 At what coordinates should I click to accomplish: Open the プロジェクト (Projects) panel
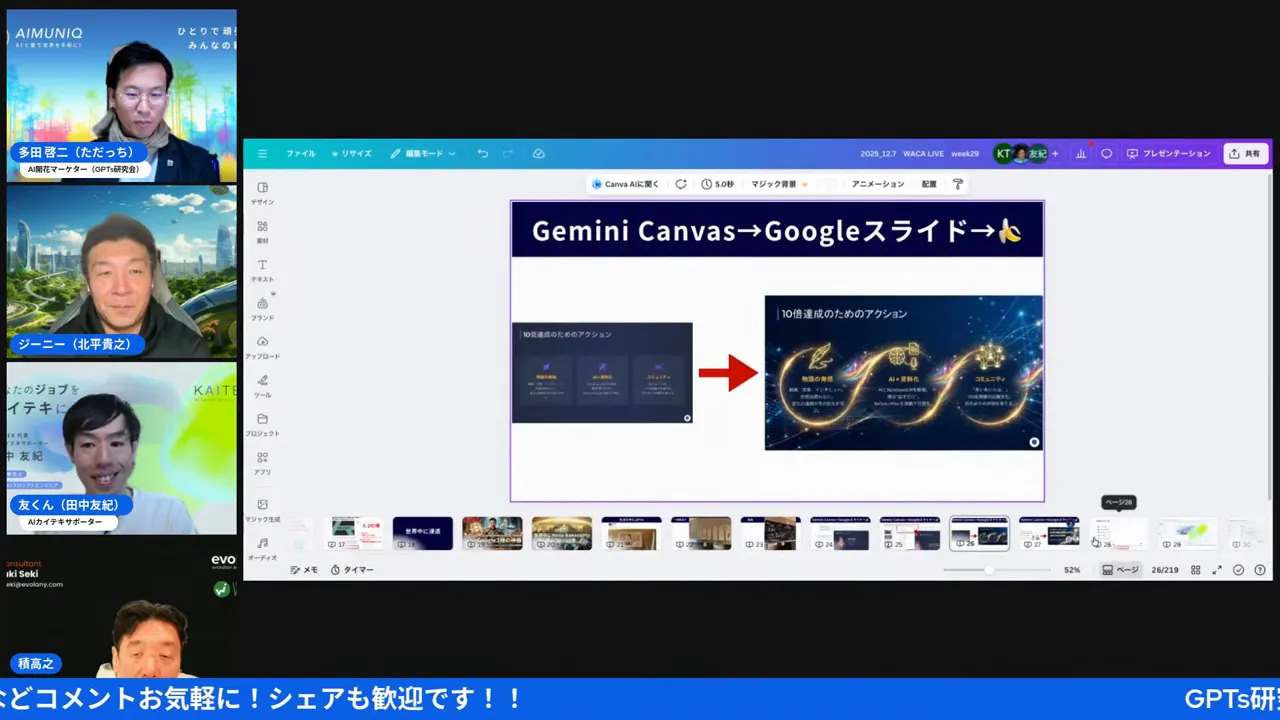pos(262,426)
